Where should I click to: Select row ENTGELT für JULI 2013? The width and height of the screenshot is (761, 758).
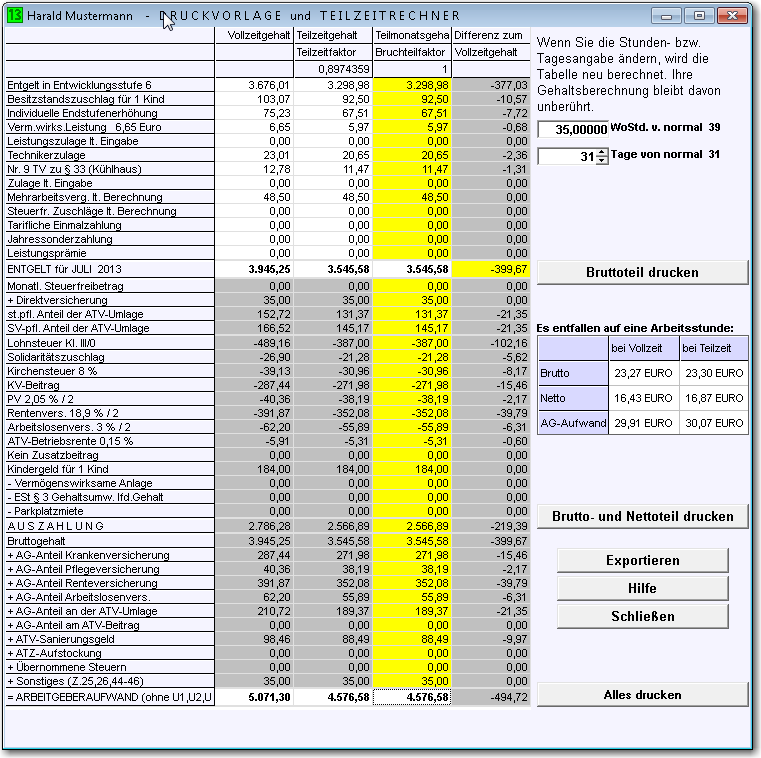tap(110, 269)
